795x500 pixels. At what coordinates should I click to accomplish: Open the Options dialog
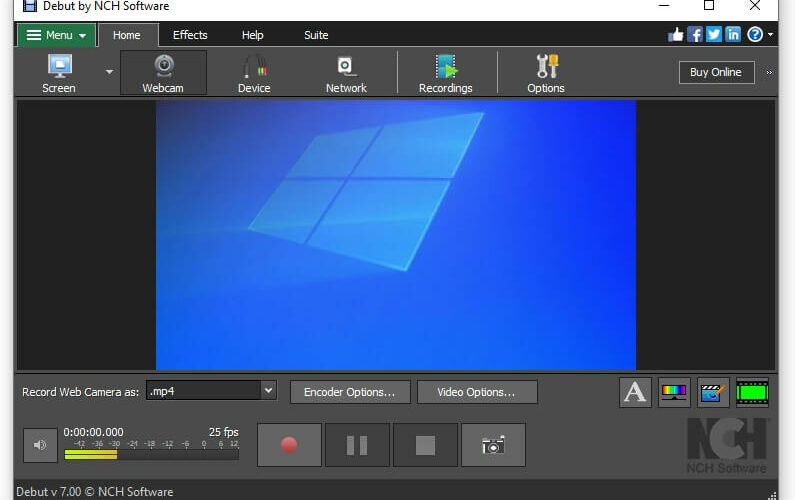point(546,73)
